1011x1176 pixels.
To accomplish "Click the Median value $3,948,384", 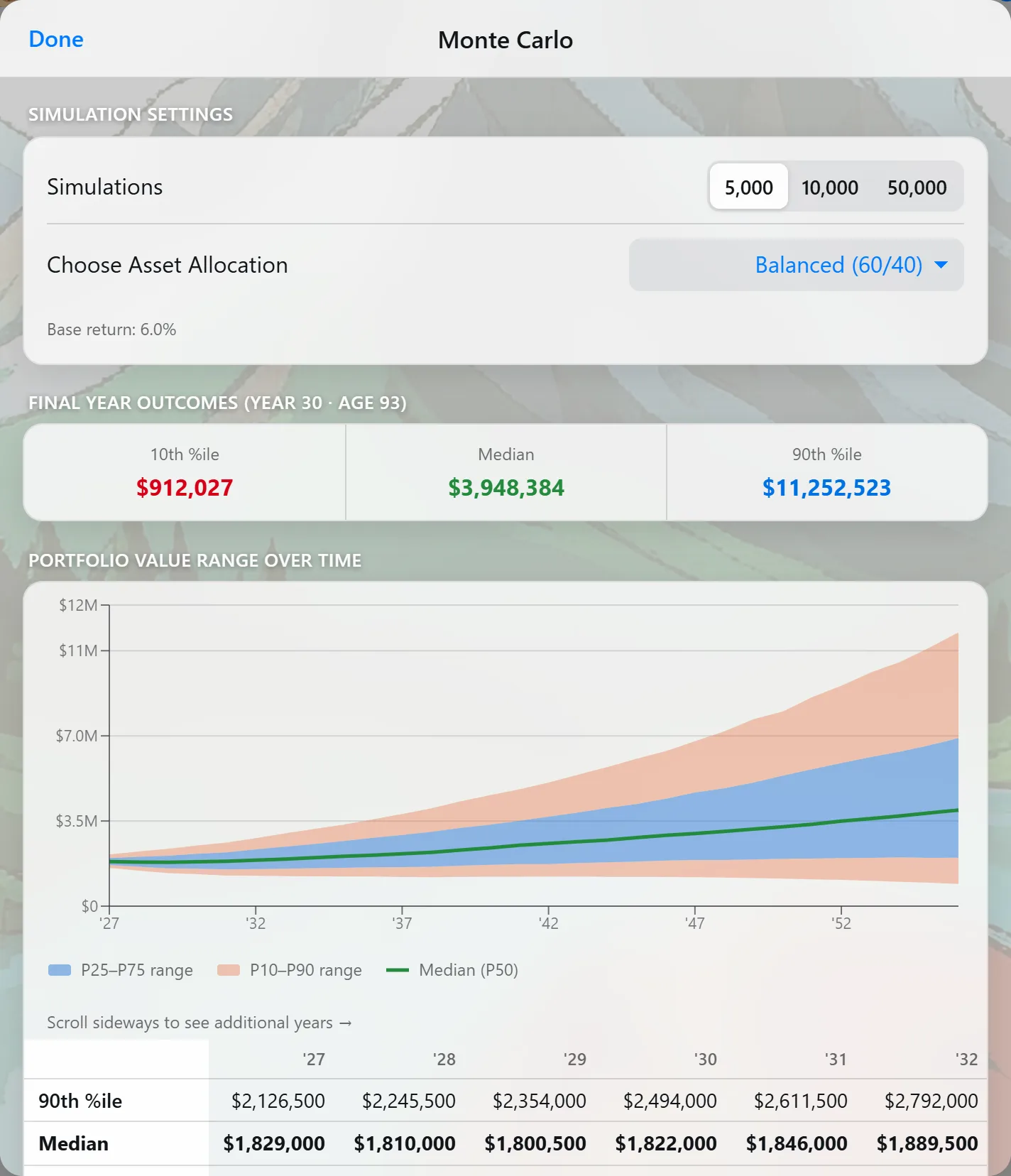I will (506, 488).
